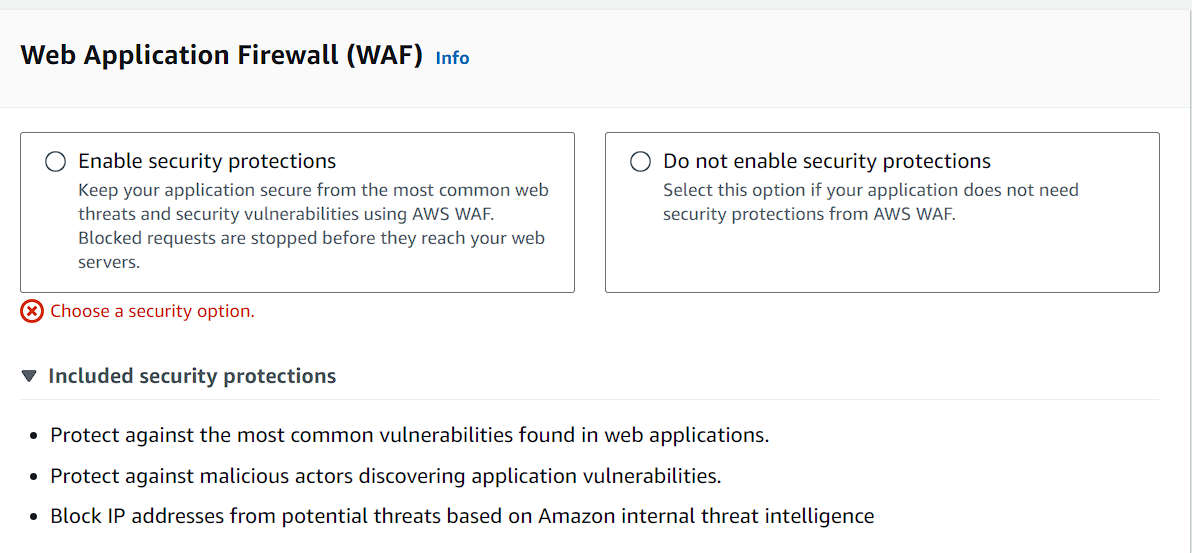
Task: Toggle the 'Included security protections' section heading
Action: 192,376
